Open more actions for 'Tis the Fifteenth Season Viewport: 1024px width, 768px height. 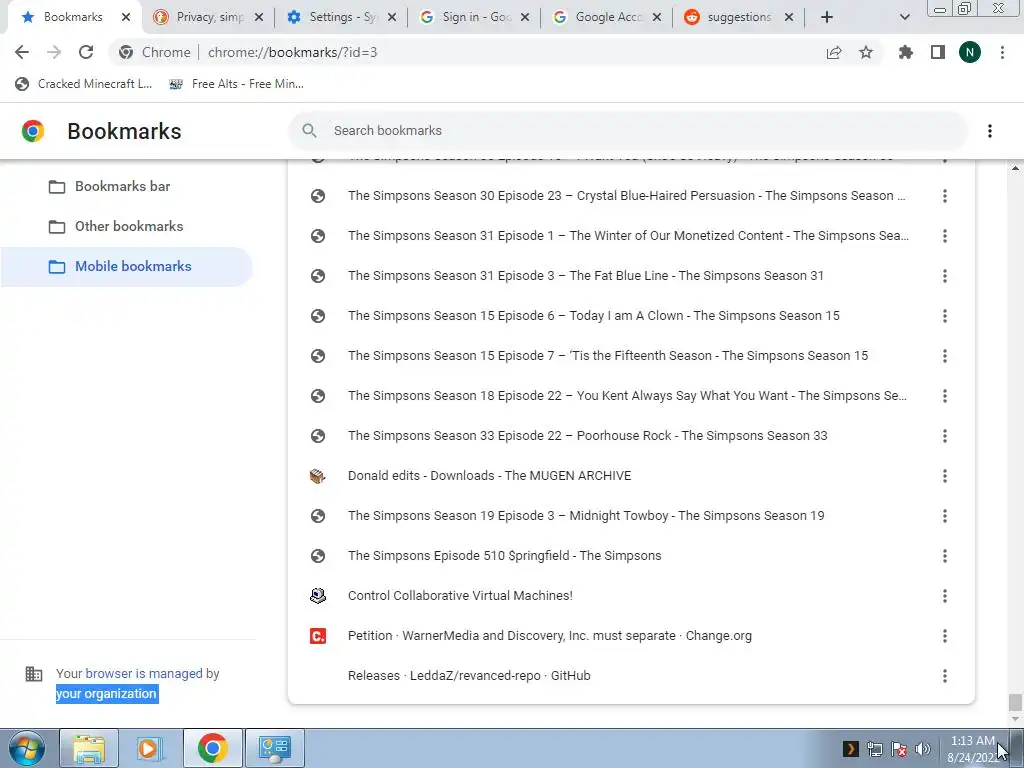click(945, 356)
